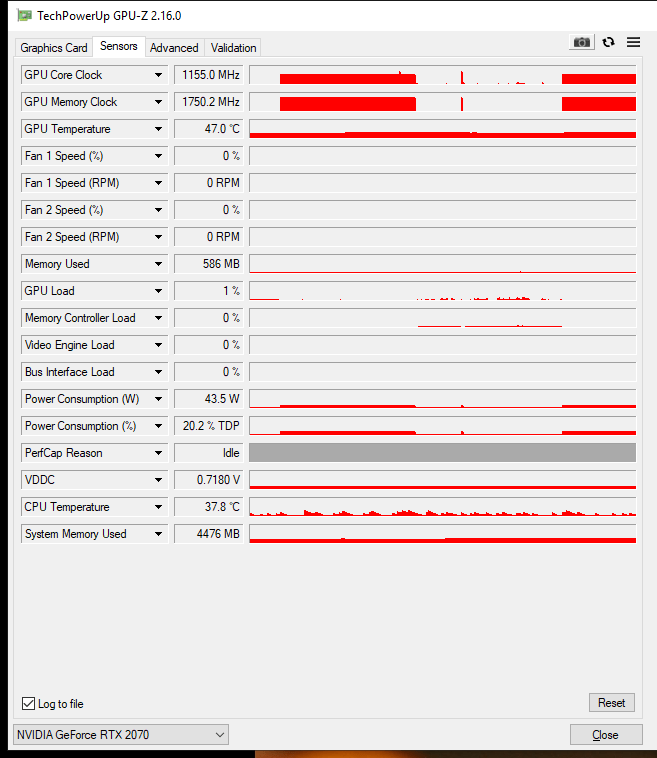Screen dimensions: 657x758
Task: Click the Idle PerfCap value
Action: [209, 453]
